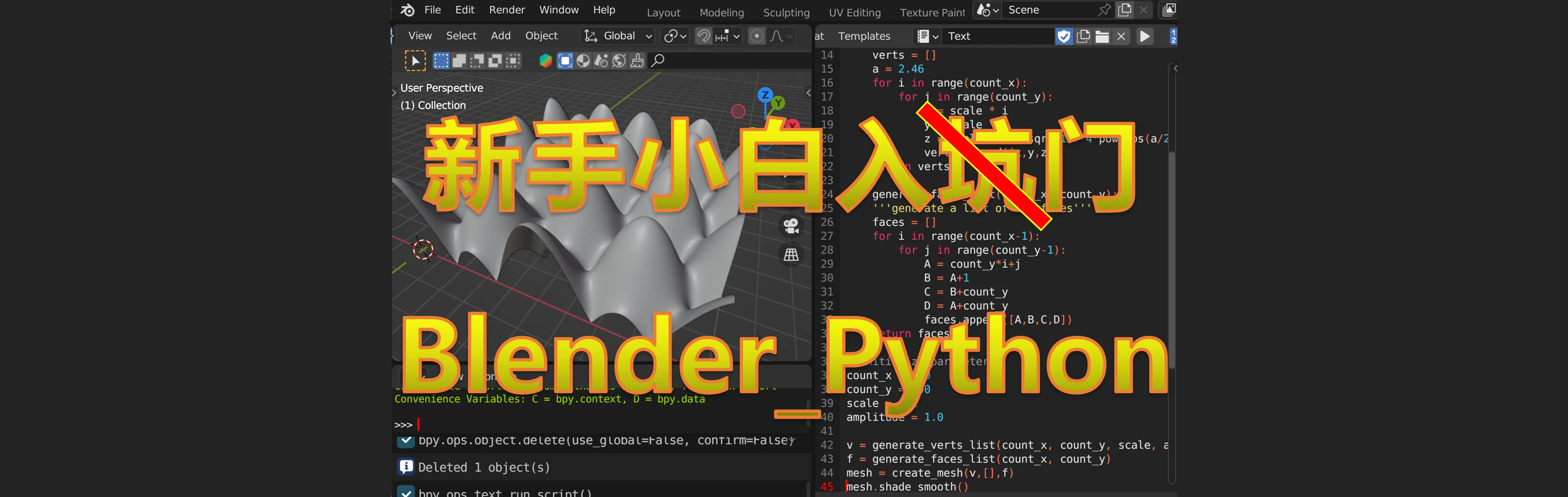Open viewport search with magnifier icon

(x=658, y=60)
